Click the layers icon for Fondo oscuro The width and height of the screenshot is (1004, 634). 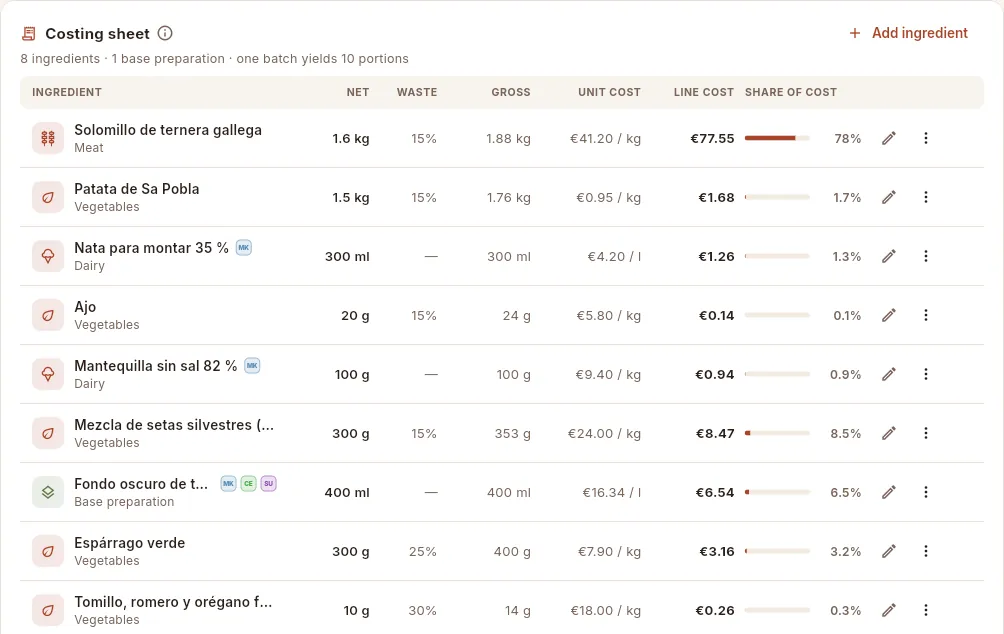(48, 492)
